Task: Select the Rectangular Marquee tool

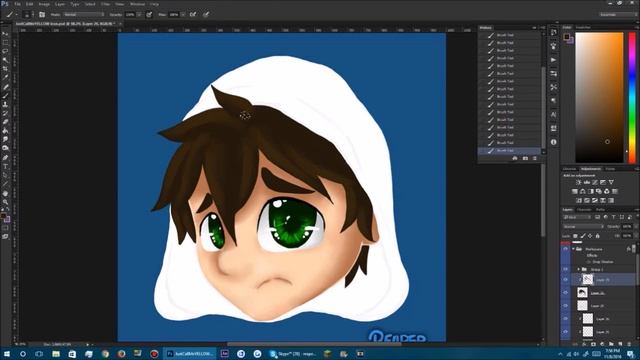Action: (5, 42)
